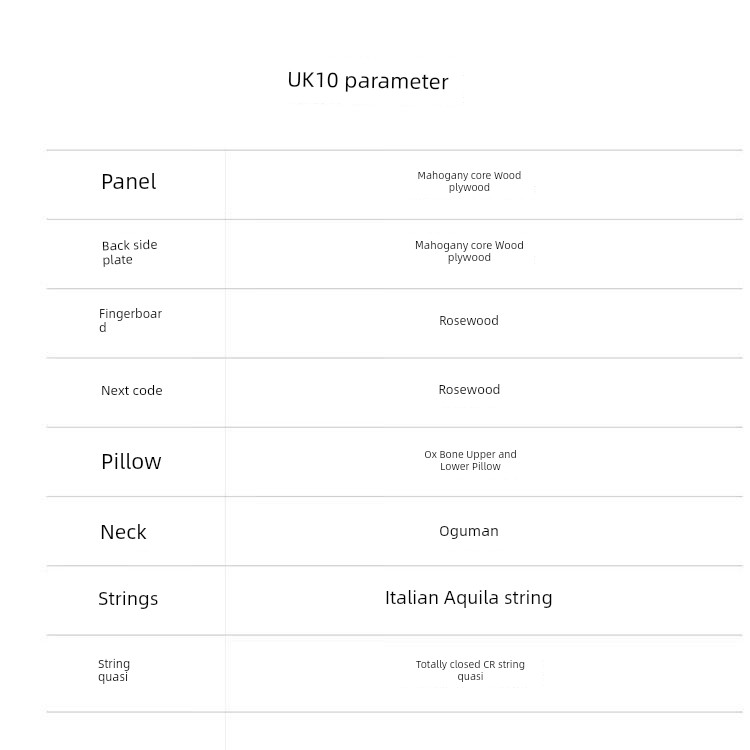Click "Totally closed CR string quasi" text
The width and height of the screenshot is (750, 750).
(470, 670)
